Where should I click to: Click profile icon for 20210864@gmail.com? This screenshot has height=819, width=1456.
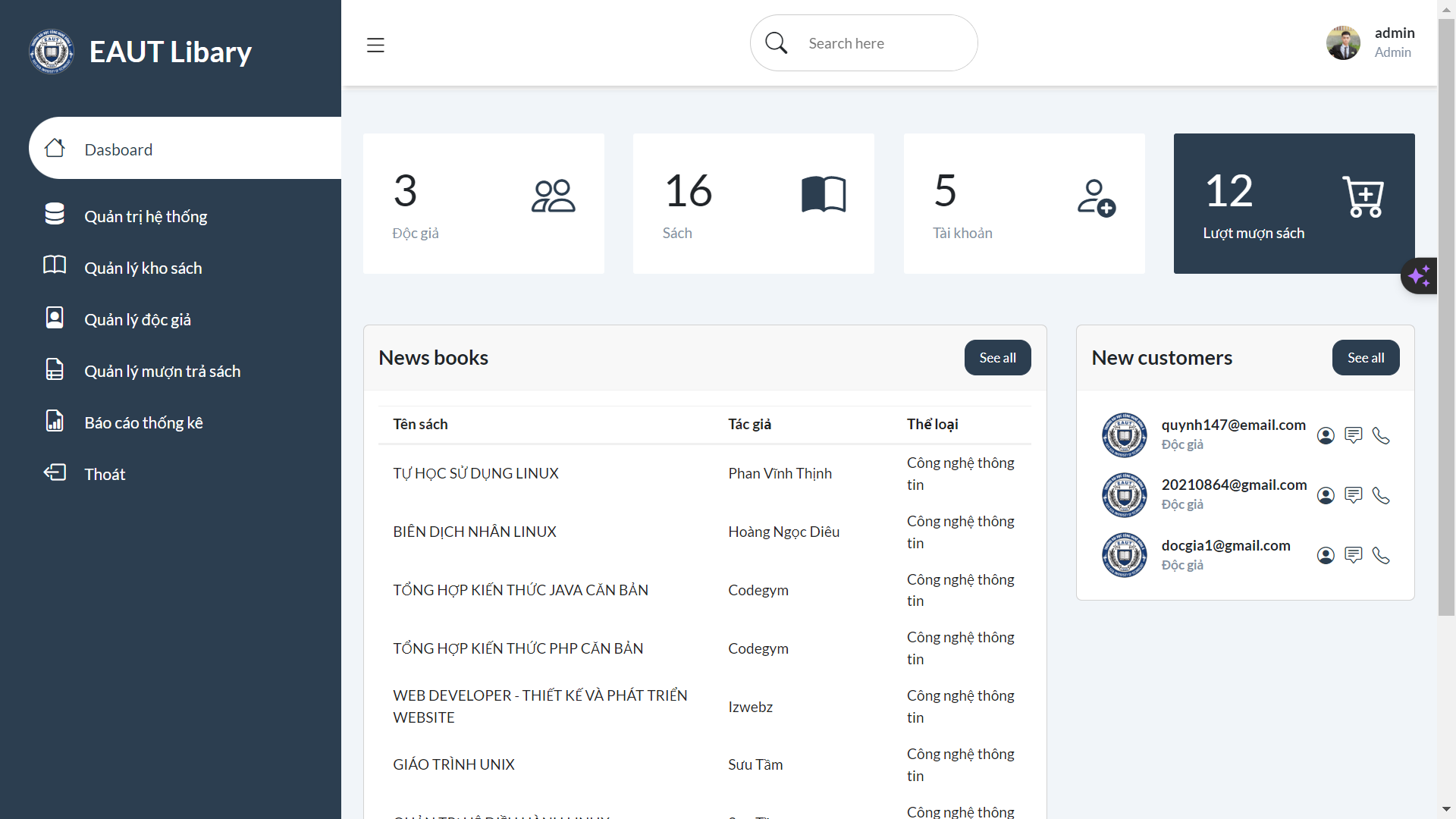click(1326, 495)
